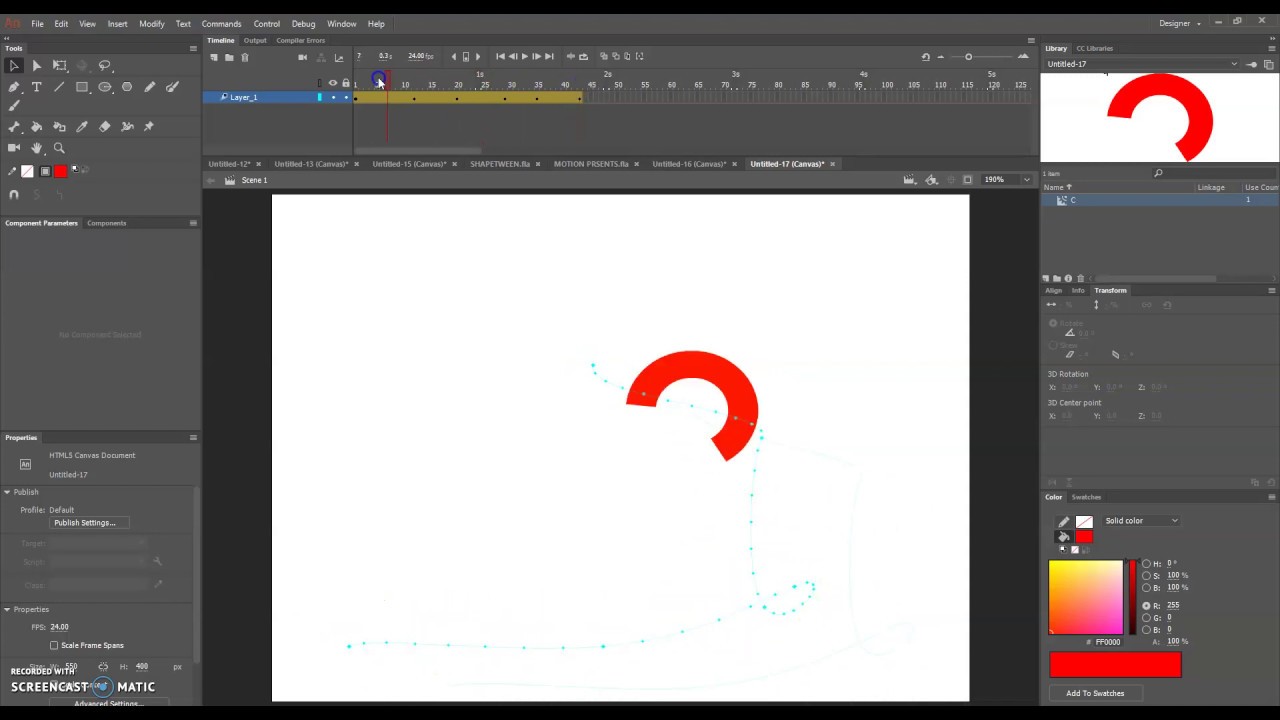Image resolution: width=1280 pixels, height=720 pixels.
Task: Select the Paint Bucket tool
Action: (37, 127)
